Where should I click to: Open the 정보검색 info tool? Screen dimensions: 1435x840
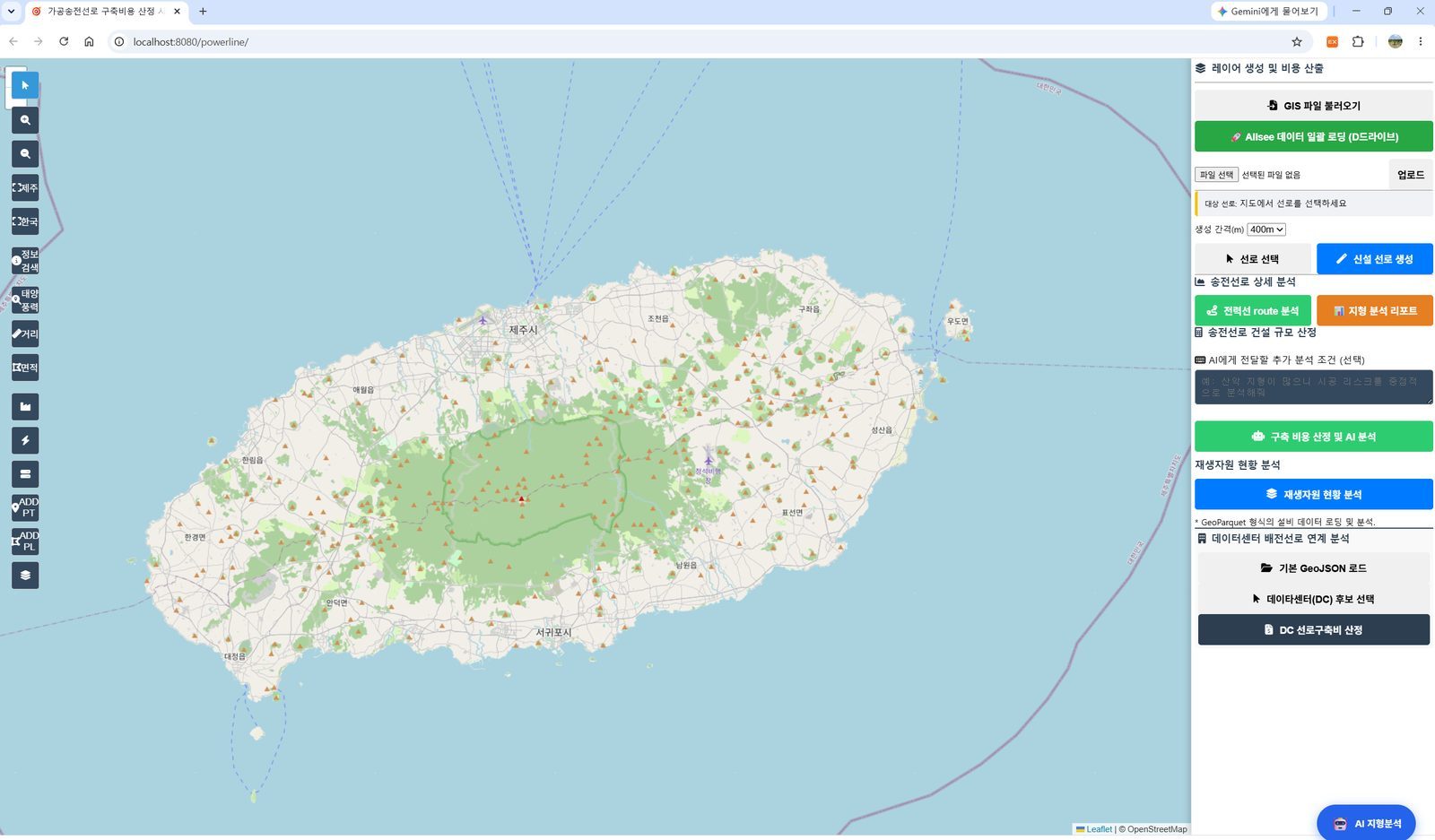click(x=25, y=261)
